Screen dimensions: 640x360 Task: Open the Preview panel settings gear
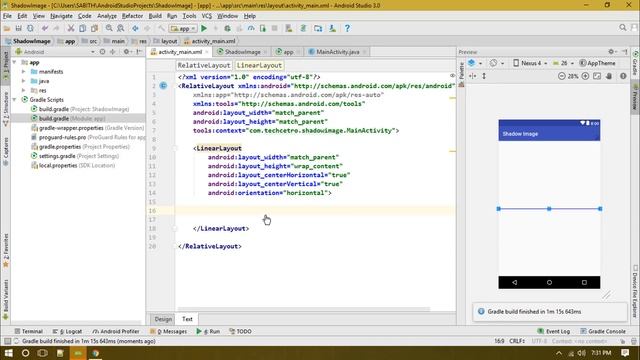(612, 52)
